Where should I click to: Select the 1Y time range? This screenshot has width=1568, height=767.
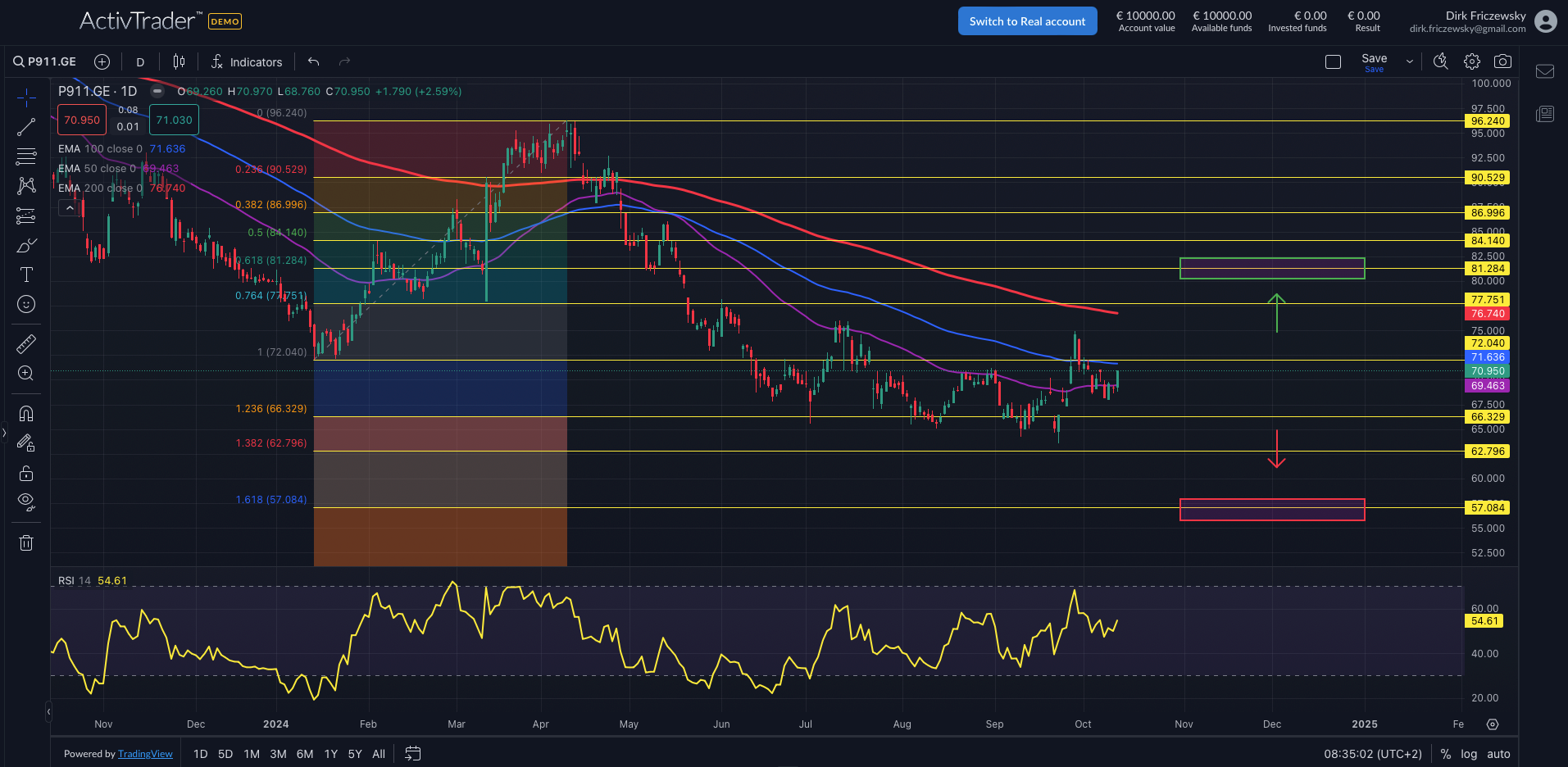point(331,754)
